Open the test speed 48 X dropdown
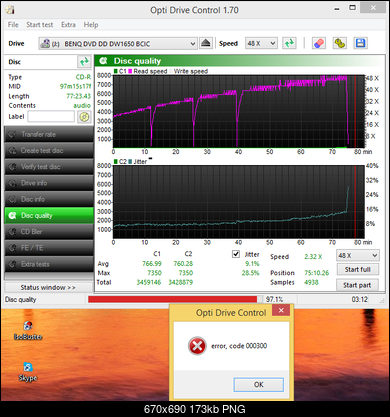 (358, 256)
